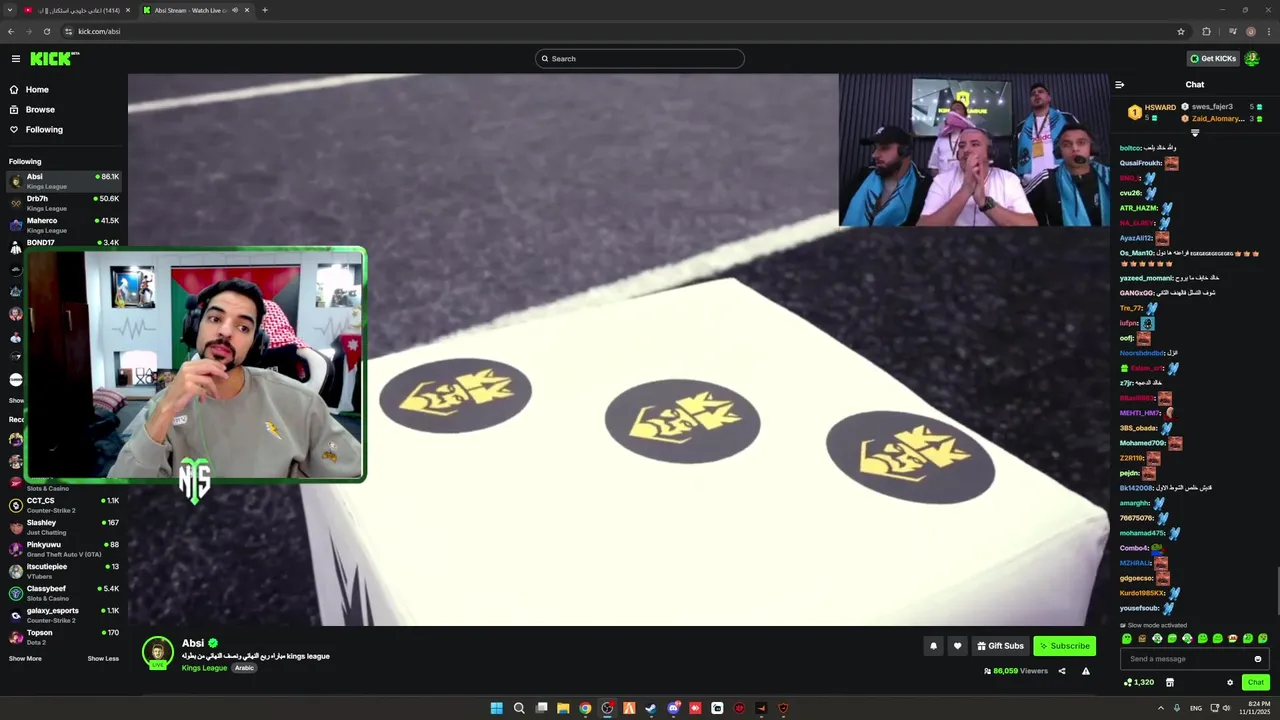Screen dimensions: 1280x720
Task: Open itscutiepiee recommended channel
Action: [x=64, y=571]
